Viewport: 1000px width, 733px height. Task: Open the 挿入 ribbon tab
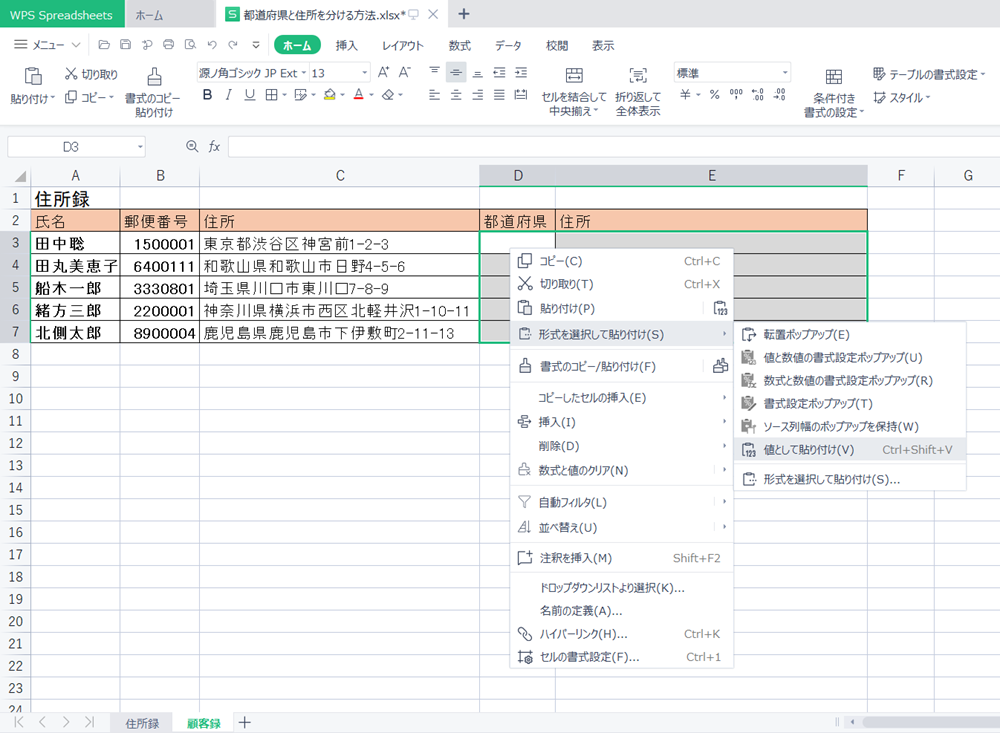[346, 46]
